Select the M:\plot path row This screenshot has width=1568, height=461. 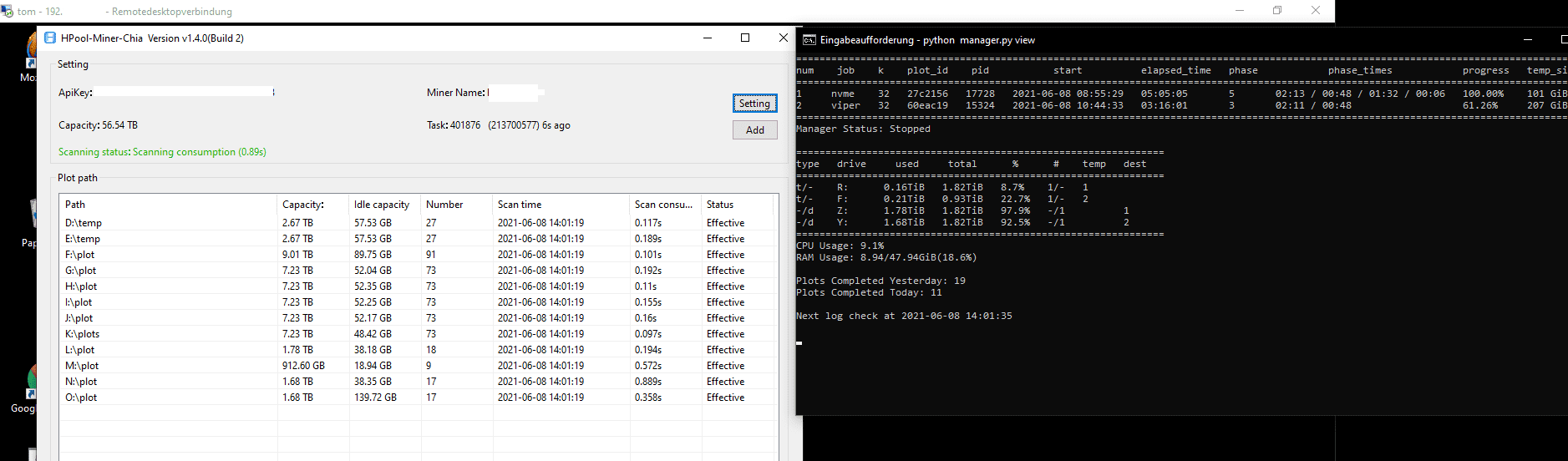(x=417, y=366)
